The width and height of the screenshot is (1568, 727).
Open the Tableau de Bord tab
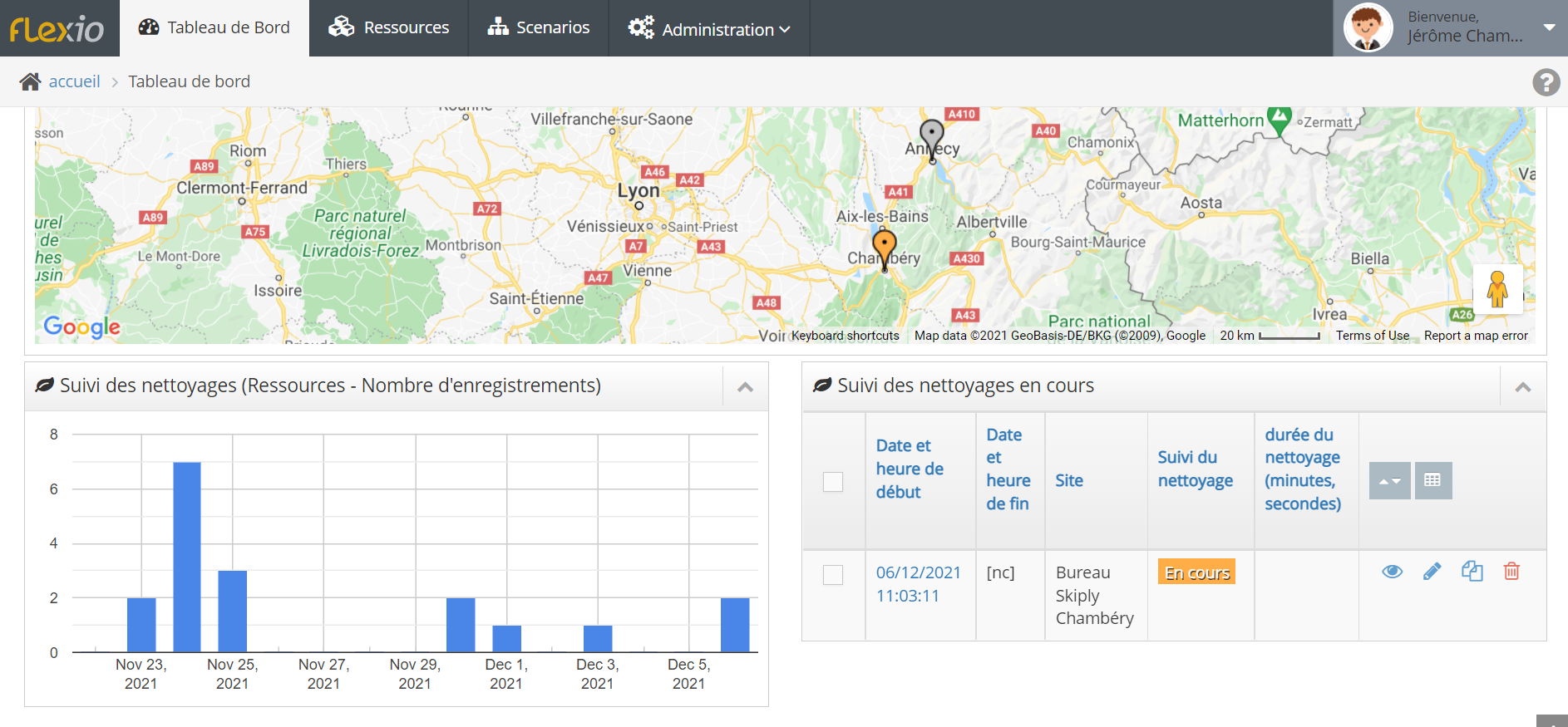(214, 27)
